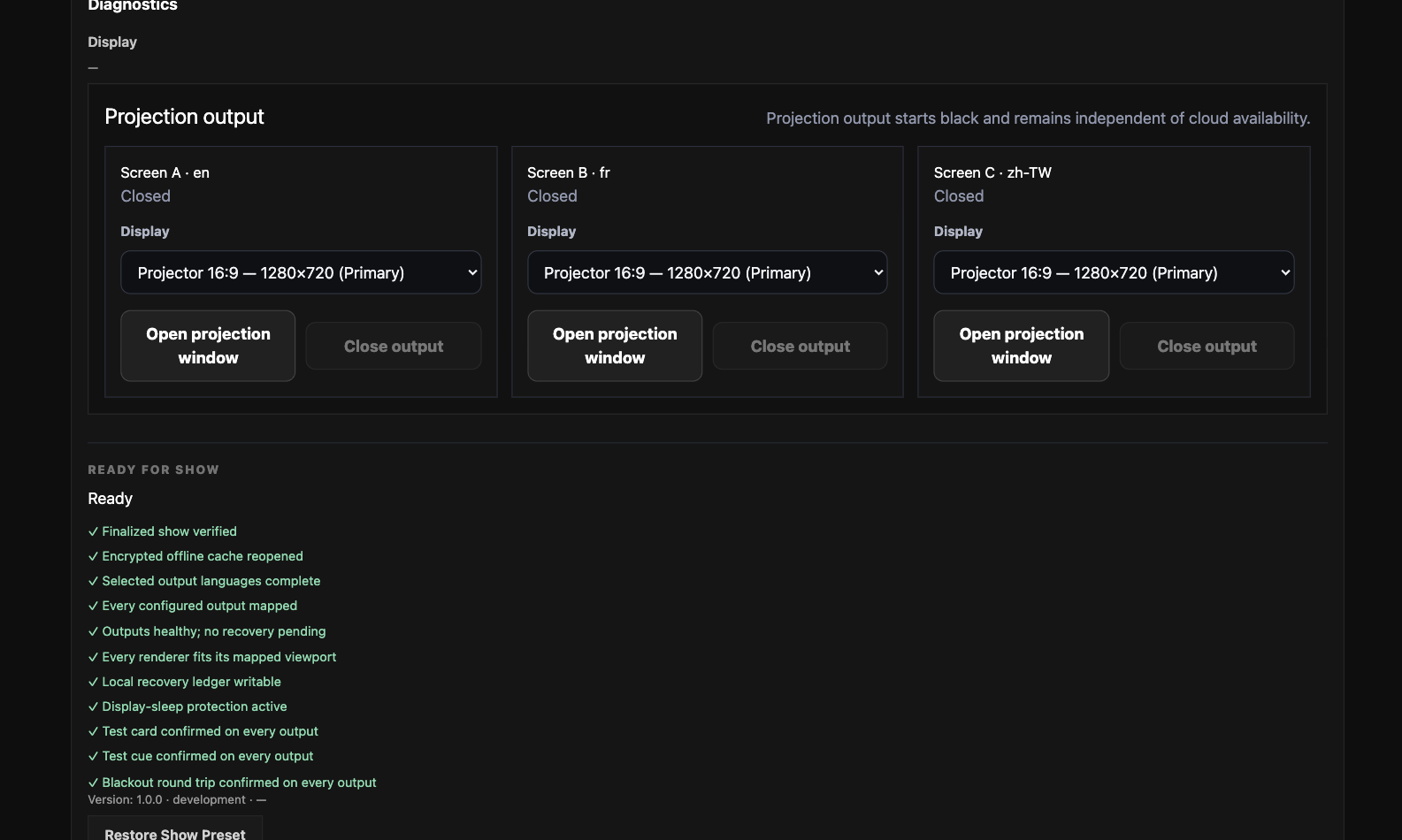Click Close output for Screen A
Image resolution: width=1402 pixels, height=840 pixels.
point(394,346)
